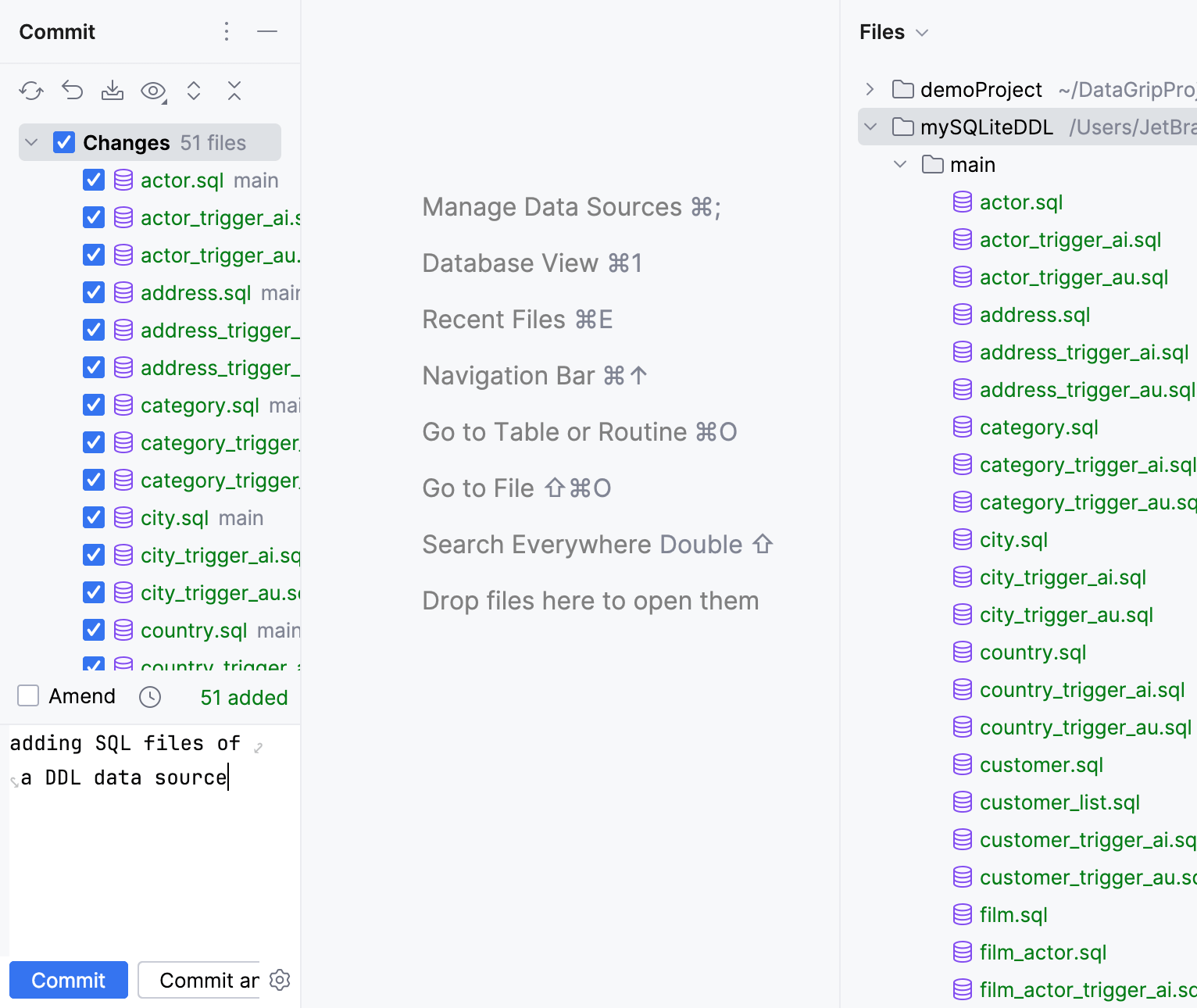Click the database icon next to film.sql

click(961, 914)
